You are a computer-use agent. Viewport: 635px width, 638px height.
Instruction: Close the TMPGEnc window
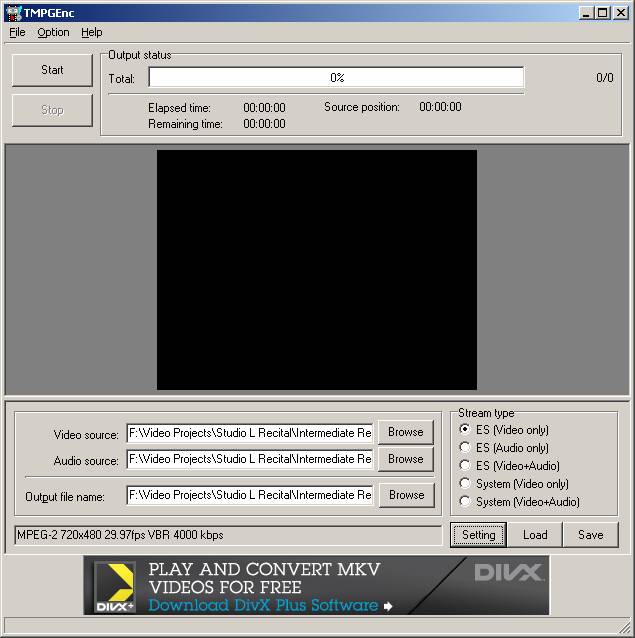[621, 13]
